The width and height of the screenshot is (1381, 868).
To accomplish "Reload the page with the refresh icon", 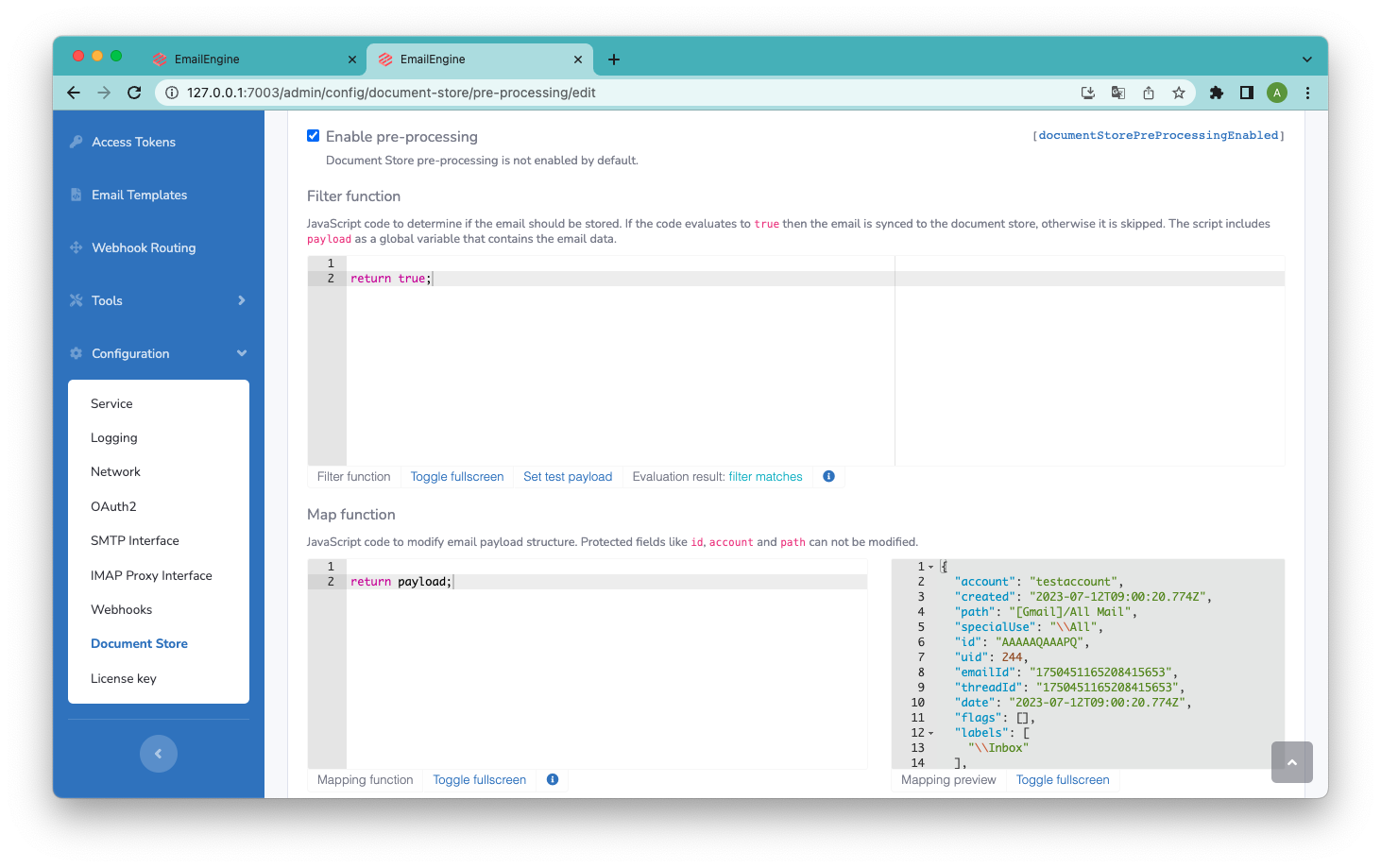I will (134, 93).
